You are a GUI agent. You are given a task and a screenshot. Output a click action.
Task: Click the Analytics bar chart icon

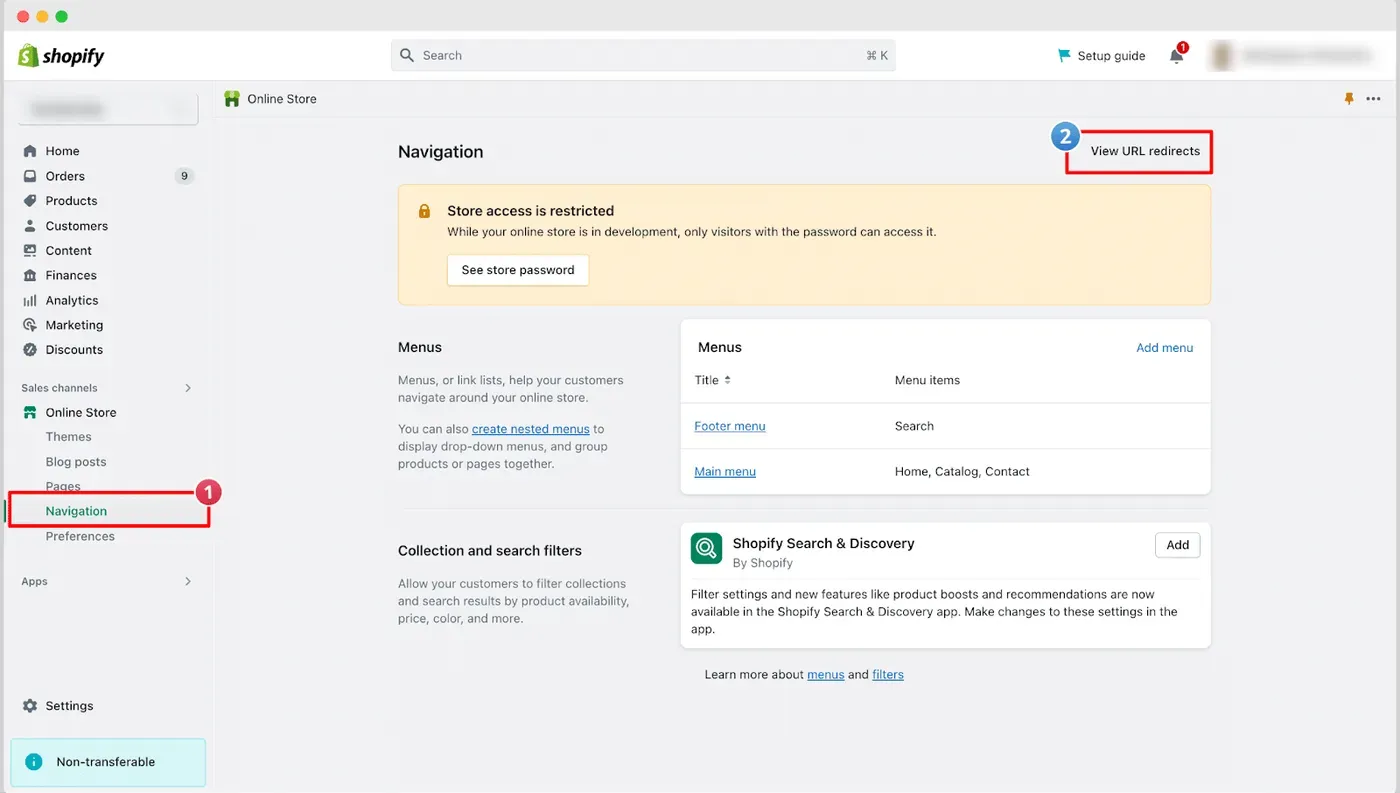[30, 300]
